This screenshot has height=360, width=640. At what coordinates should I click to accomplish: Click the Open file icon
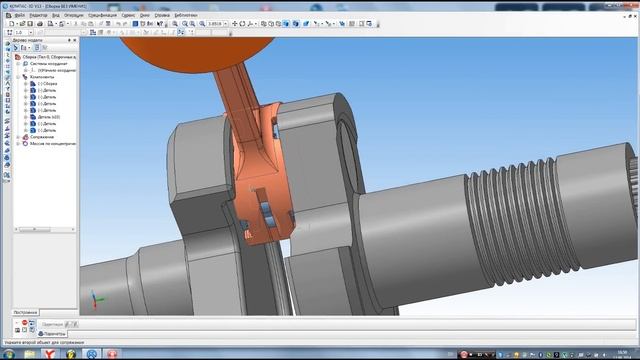coord(22,24)
